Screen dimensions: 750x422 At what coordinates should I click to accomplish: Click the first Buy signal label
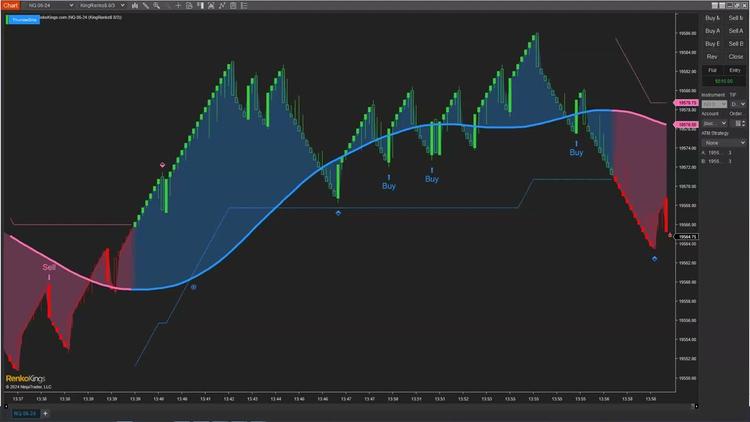[389, 186]
